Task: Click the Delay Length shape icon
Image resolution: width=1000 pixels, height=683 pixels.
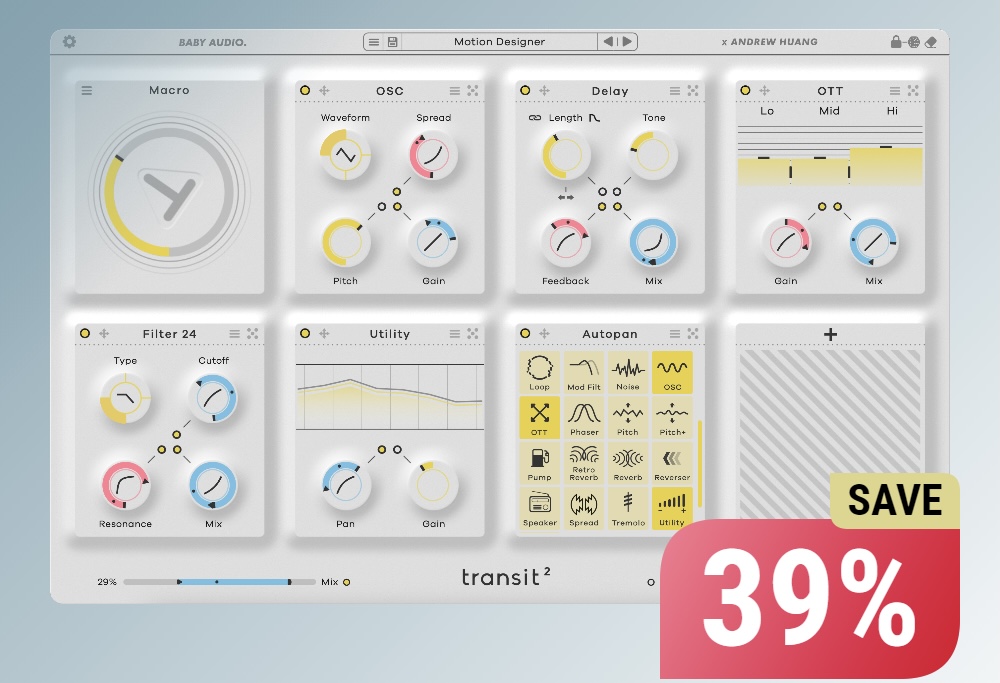Action: 594,118
